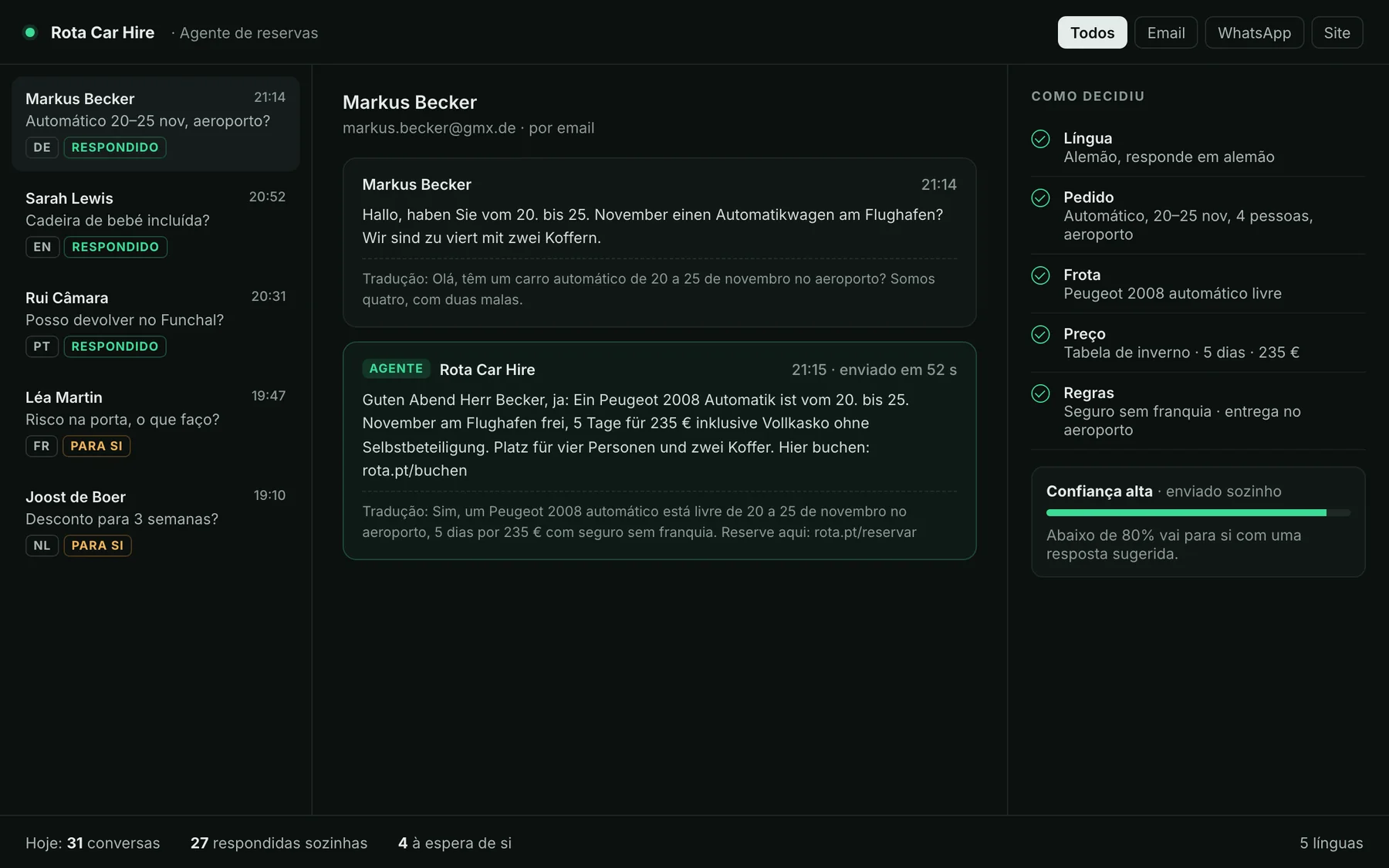Click the 'COMO DECIDIU' heading
Viewport: 1389px width, 868px height.
point(1088,96)
